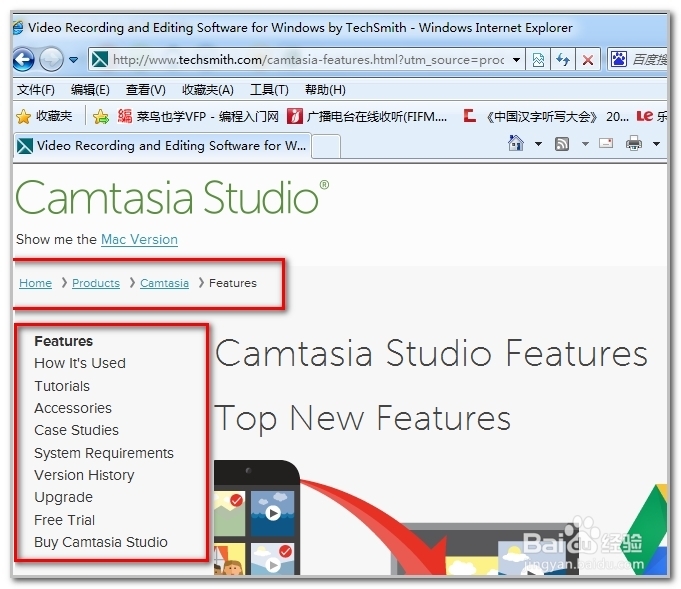Open the 文件(F) menu

[36, 90]
